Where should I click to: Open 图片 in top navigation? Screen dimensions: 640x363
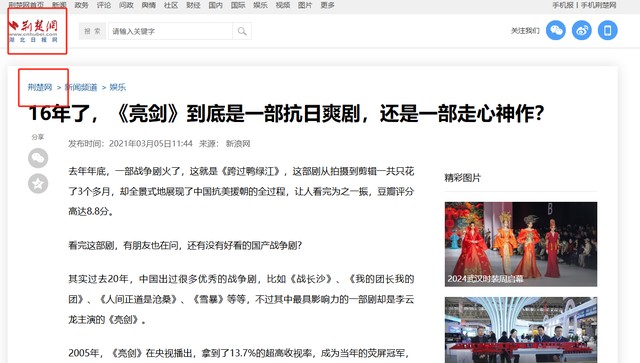point(305,5)
